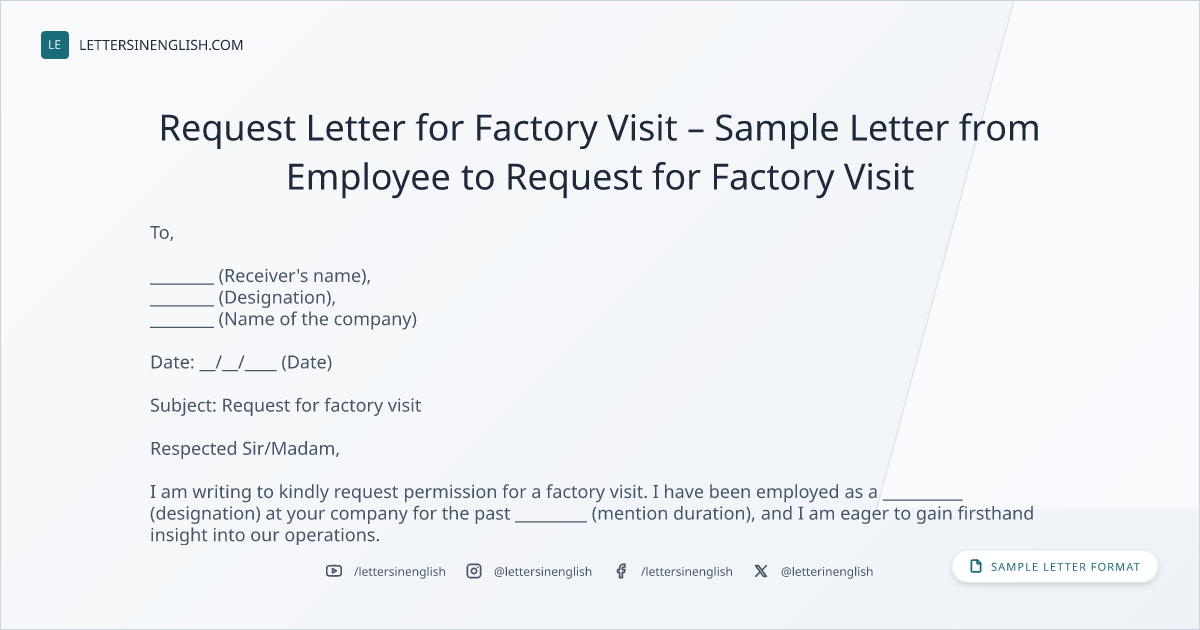Click the Instagram icon
Viewport: 1200px width, 630px height.
(x=475, y=571)
